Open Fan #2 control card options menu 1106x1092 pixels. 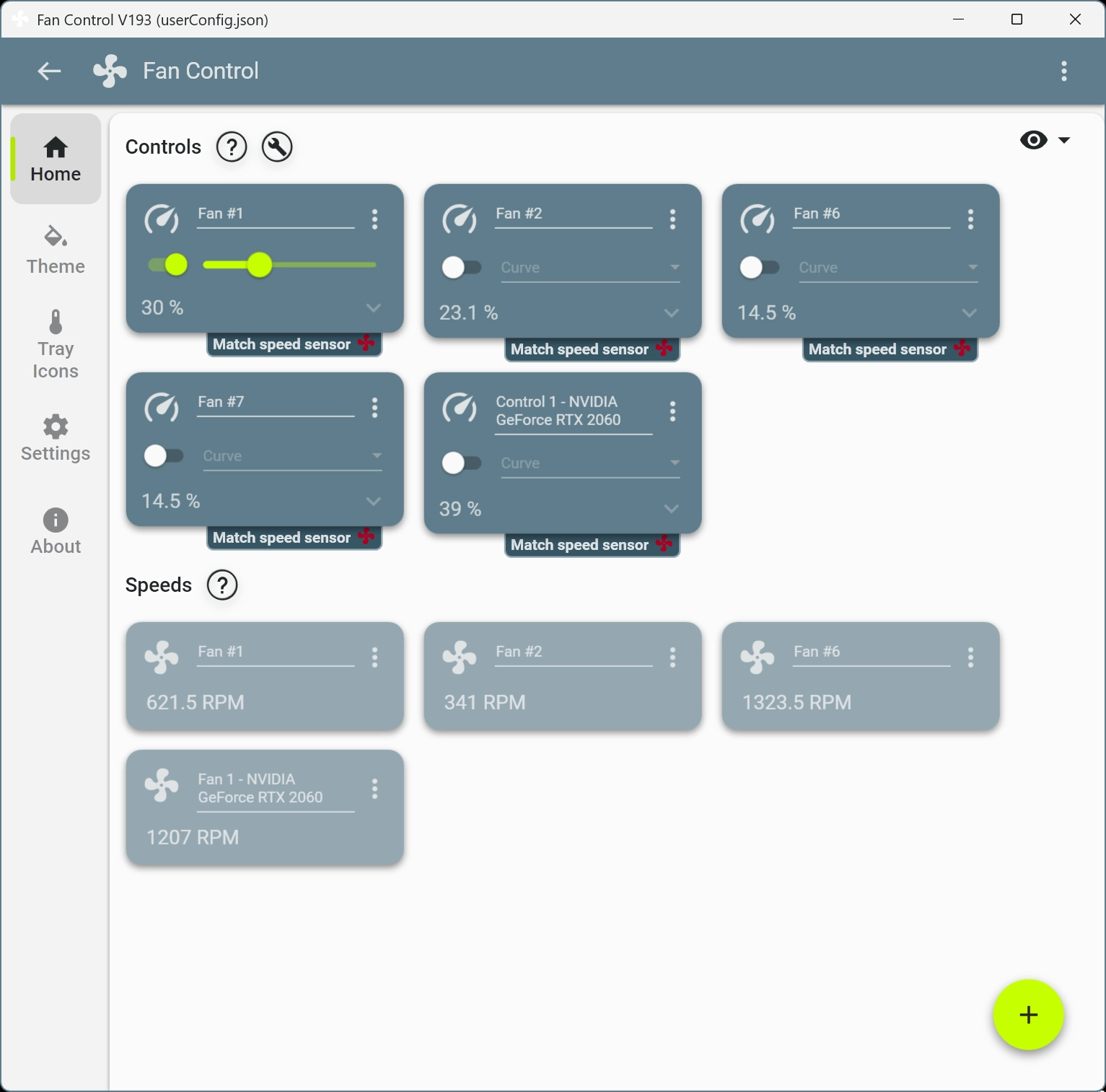tap(672, 219)
